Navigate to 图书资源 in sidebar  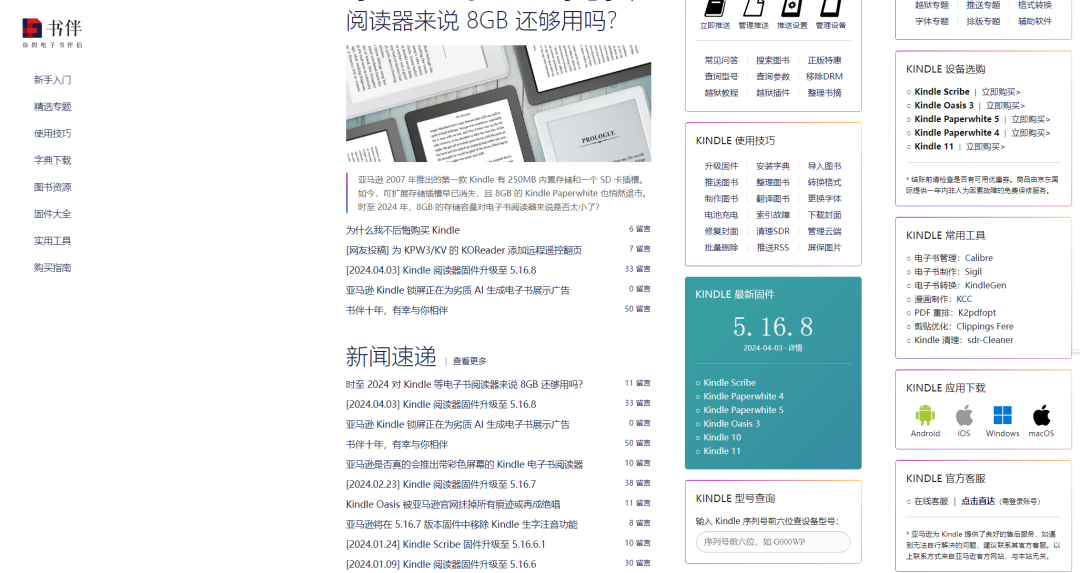(52, 187)
